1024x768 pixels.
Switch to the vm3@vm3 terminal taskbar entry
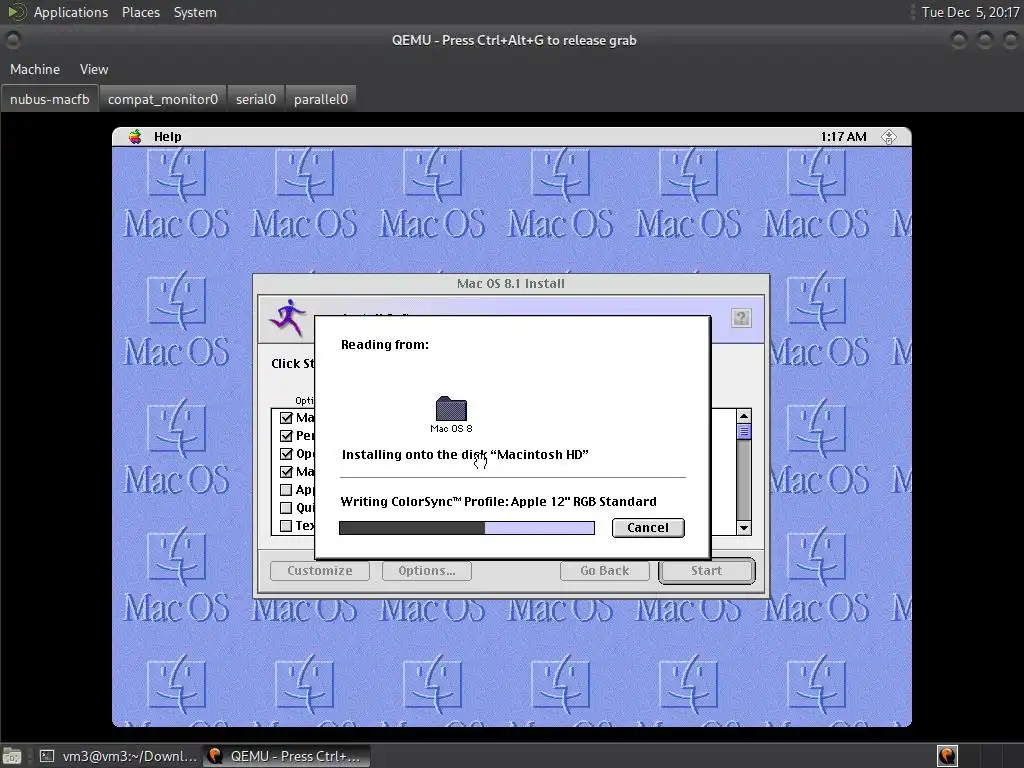[x=118, y=756]
